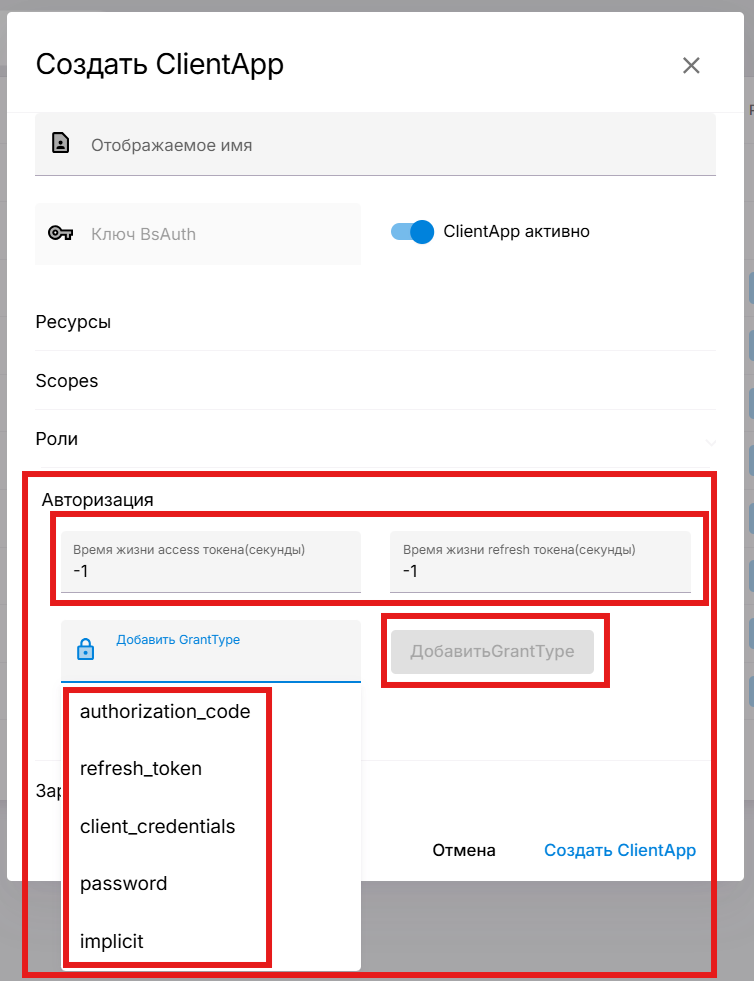
Task: Click the lock icon in GrantType field
Action: [86, 650]
